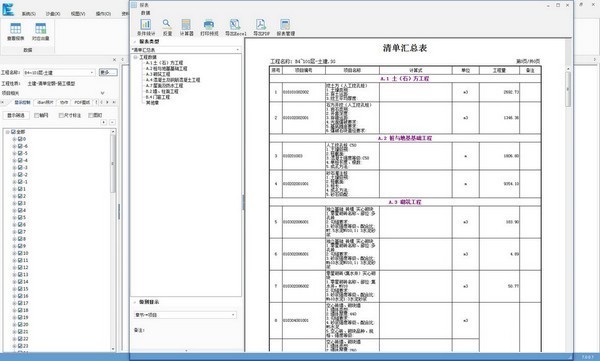600x361 pixels.
Task: Switch to the PDF图纸 tab
Action: pos(82,103)
